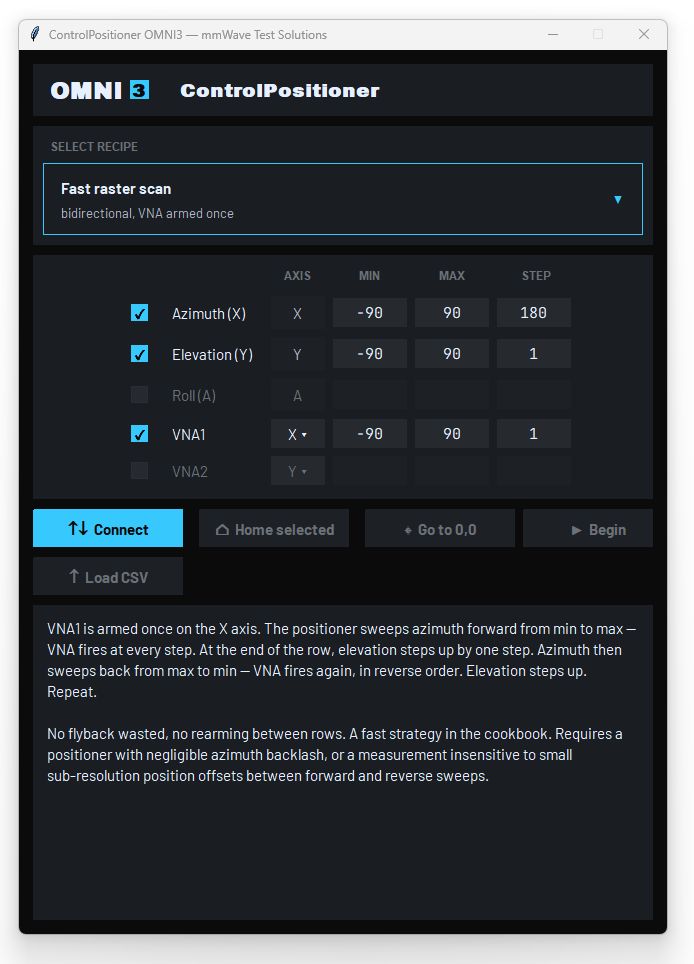Click the Elevation MIN field
Viewport: 694px width, 964px height.
(x=369, y=354)
